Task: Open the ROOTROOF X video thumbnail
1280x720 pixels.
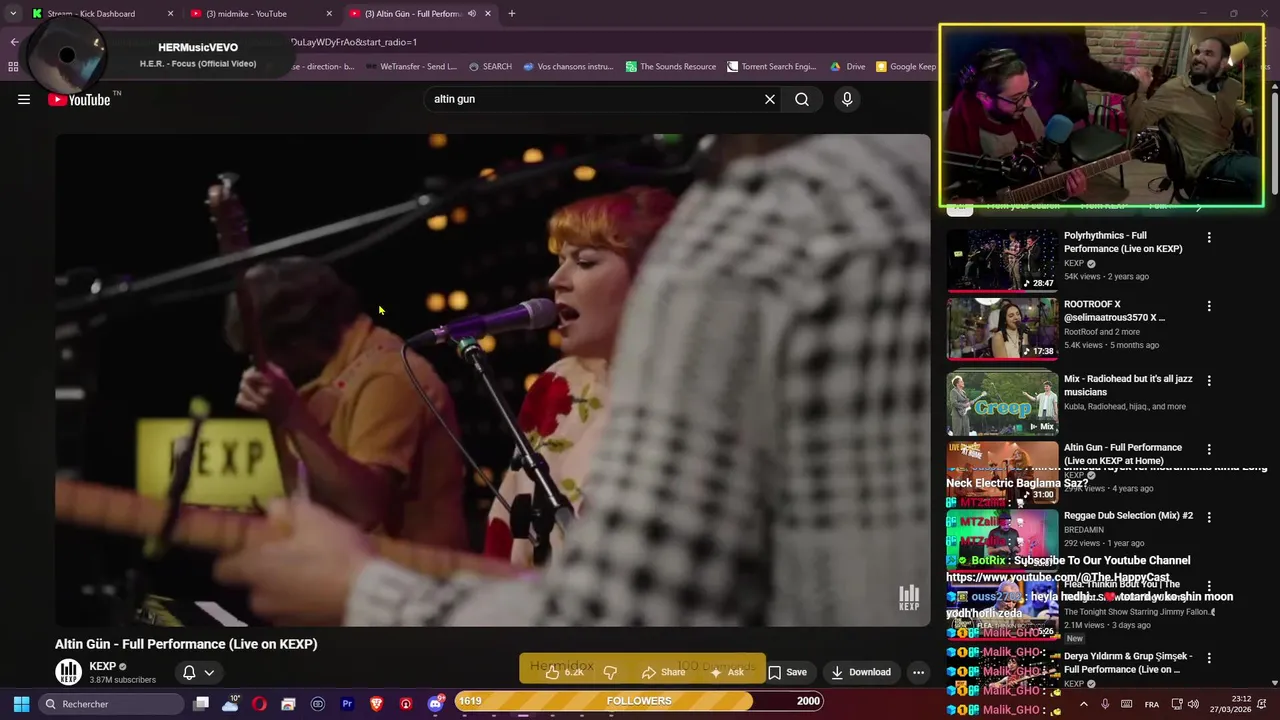Action: tap(1002, 328)
